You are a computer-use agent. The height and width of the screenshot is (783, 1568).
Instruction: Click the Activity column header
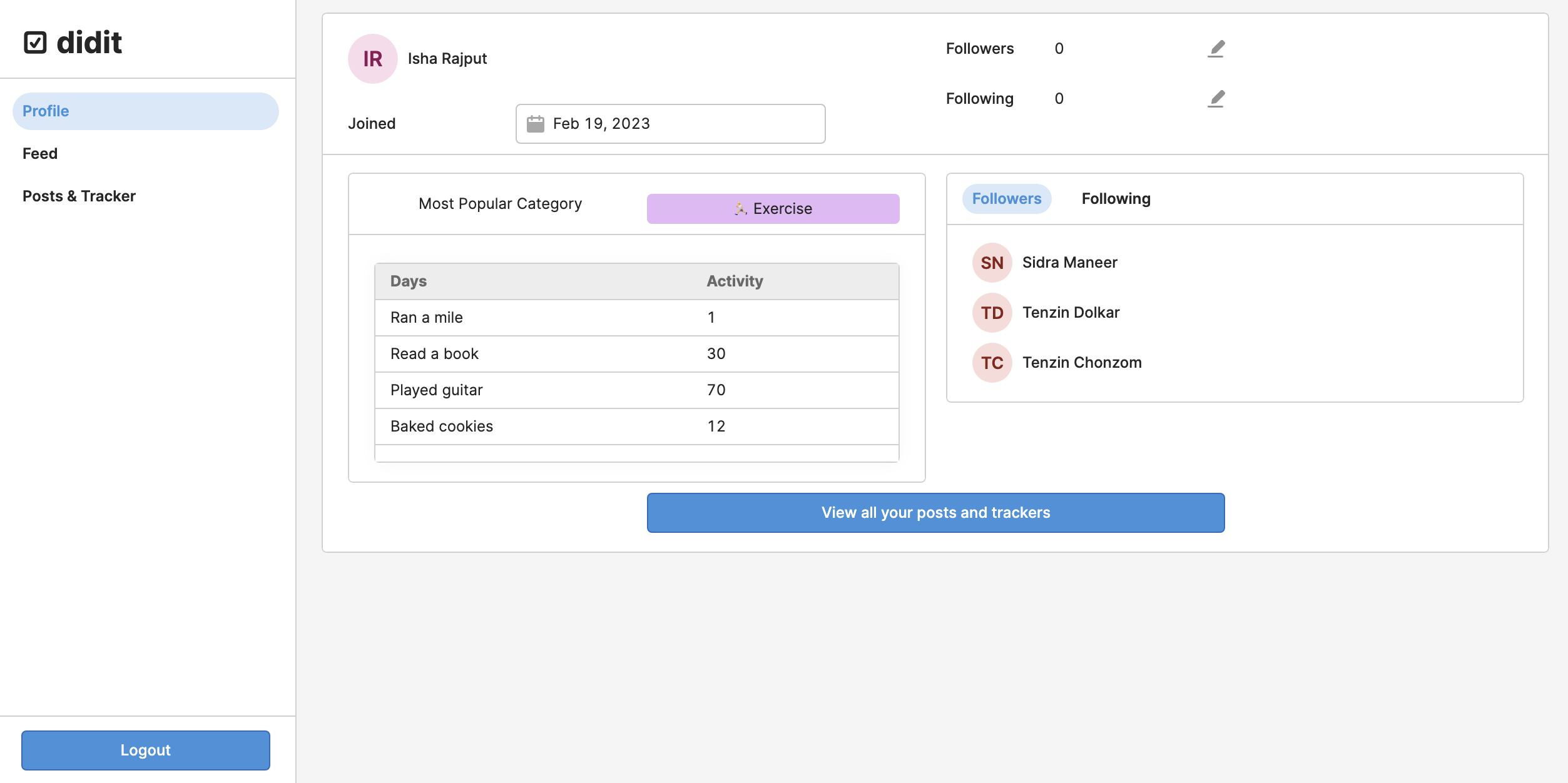pyautogui.click(x=735, y=281)
